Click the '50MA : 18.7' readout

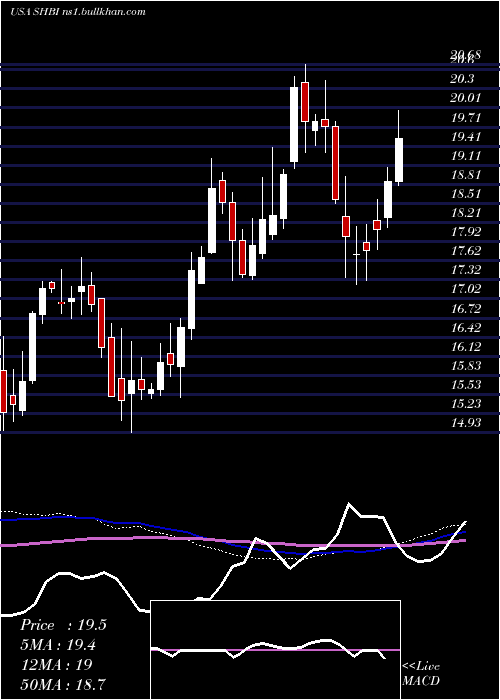click(63, 684)
